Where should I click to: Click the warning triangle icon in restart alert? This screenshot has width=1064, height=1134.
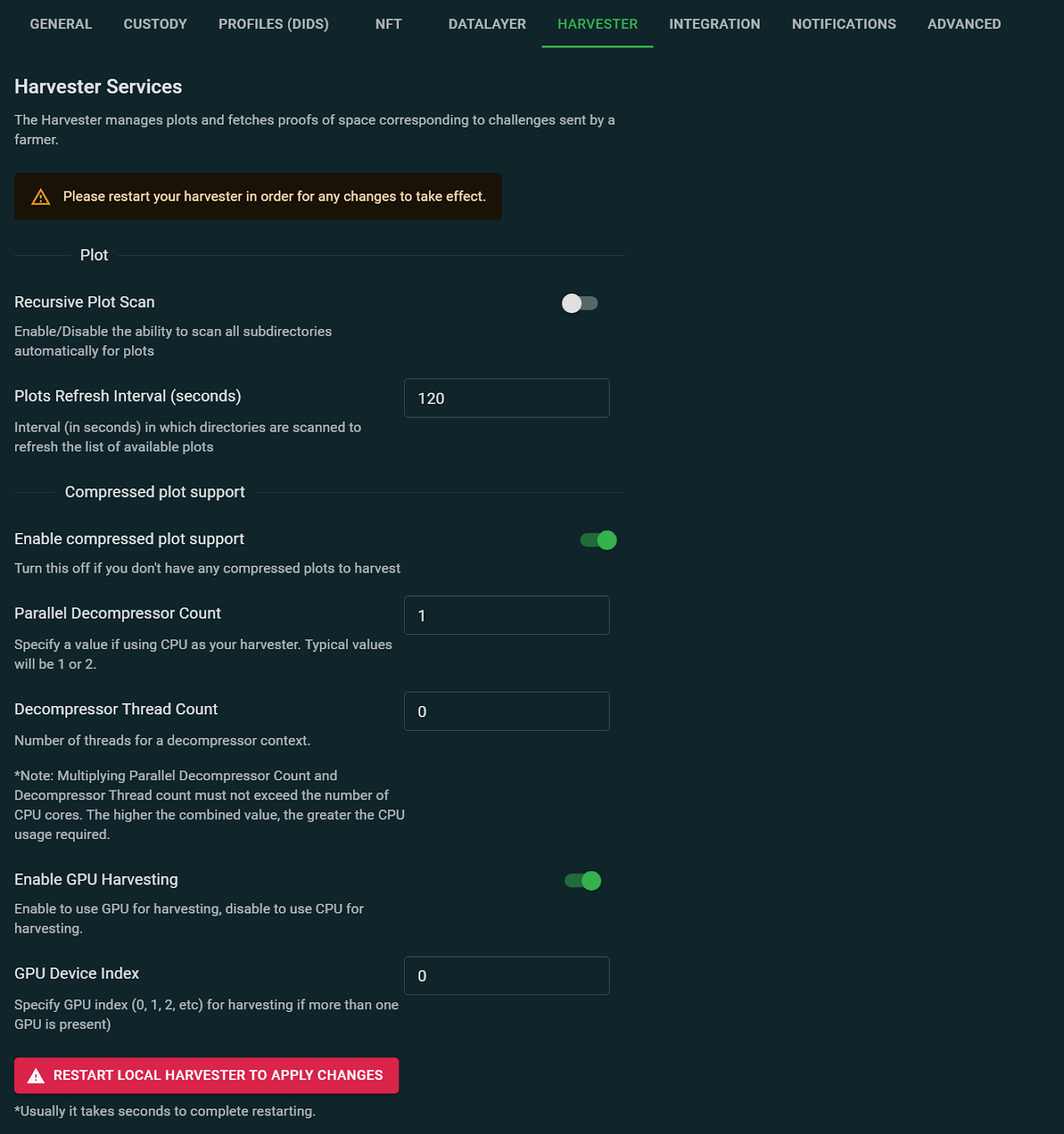(41, 197)
